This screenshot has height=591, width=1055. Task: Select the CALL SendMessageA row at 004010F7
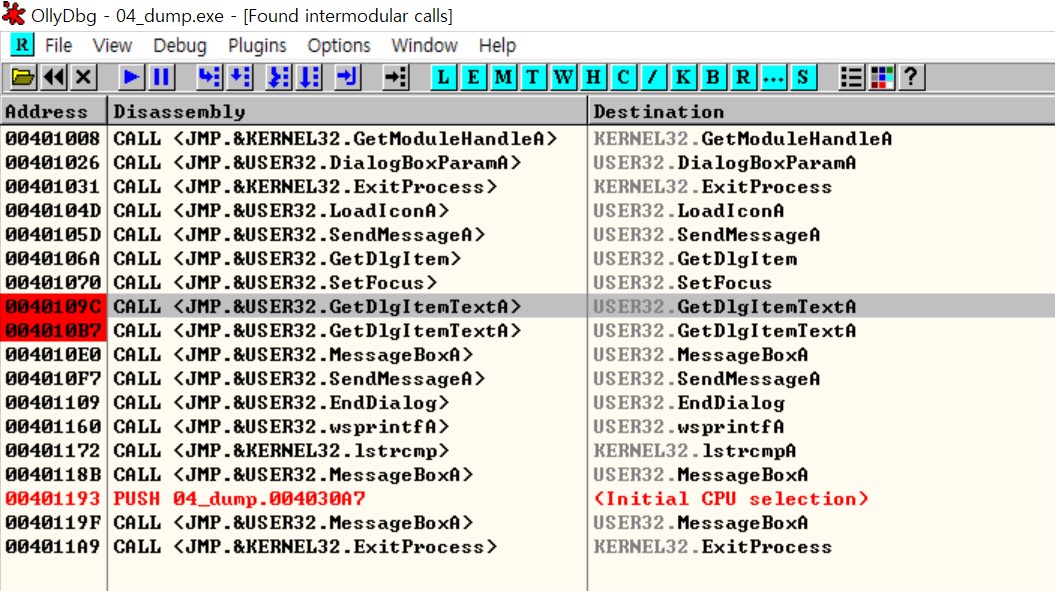pyautogui.click(x=528, y=379)
